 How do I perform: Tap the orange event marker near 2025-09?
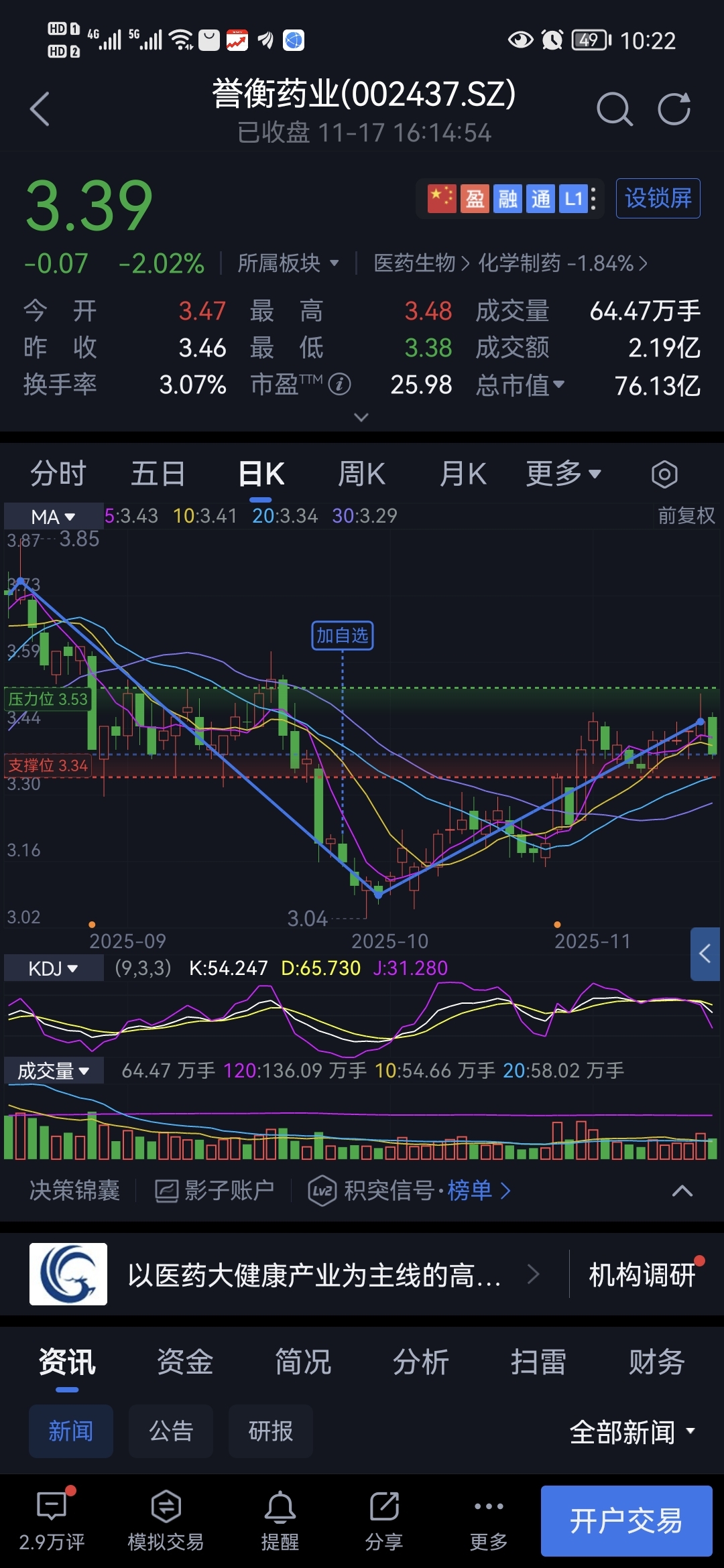coord(92,925)
